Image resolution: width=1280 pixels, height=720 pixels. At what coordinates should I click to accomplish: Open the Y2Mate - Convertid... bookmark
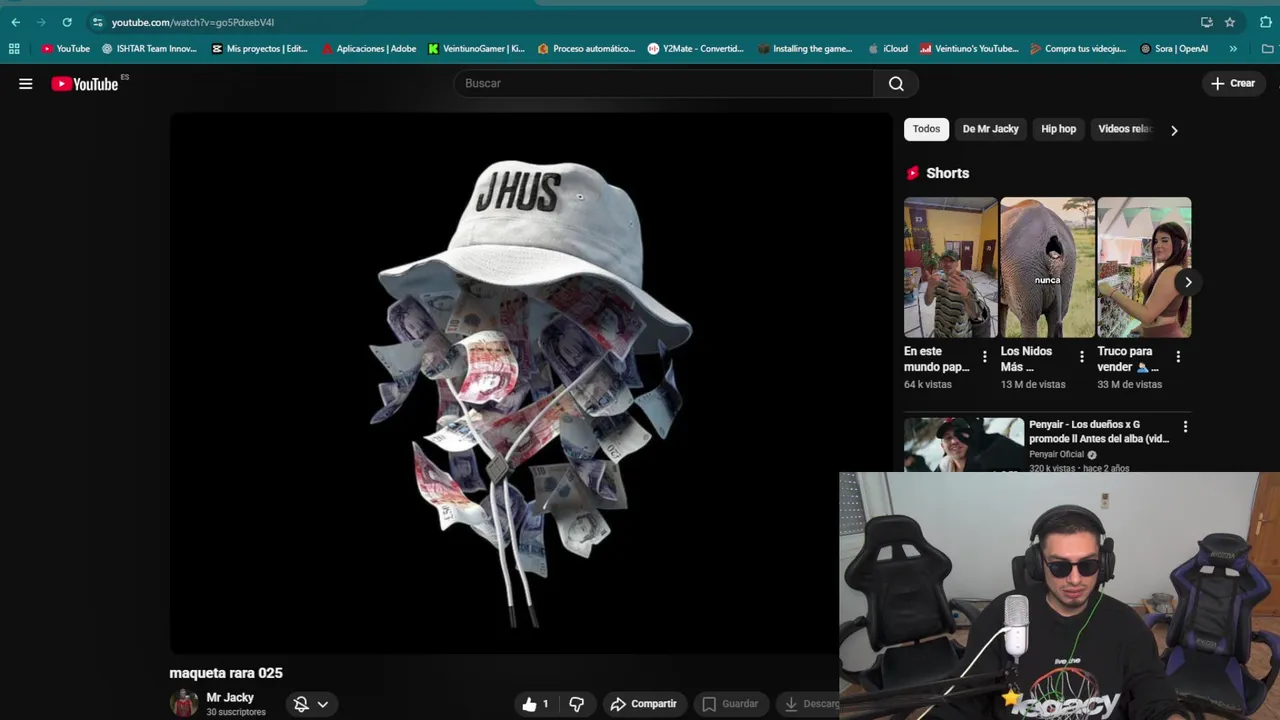695,48
